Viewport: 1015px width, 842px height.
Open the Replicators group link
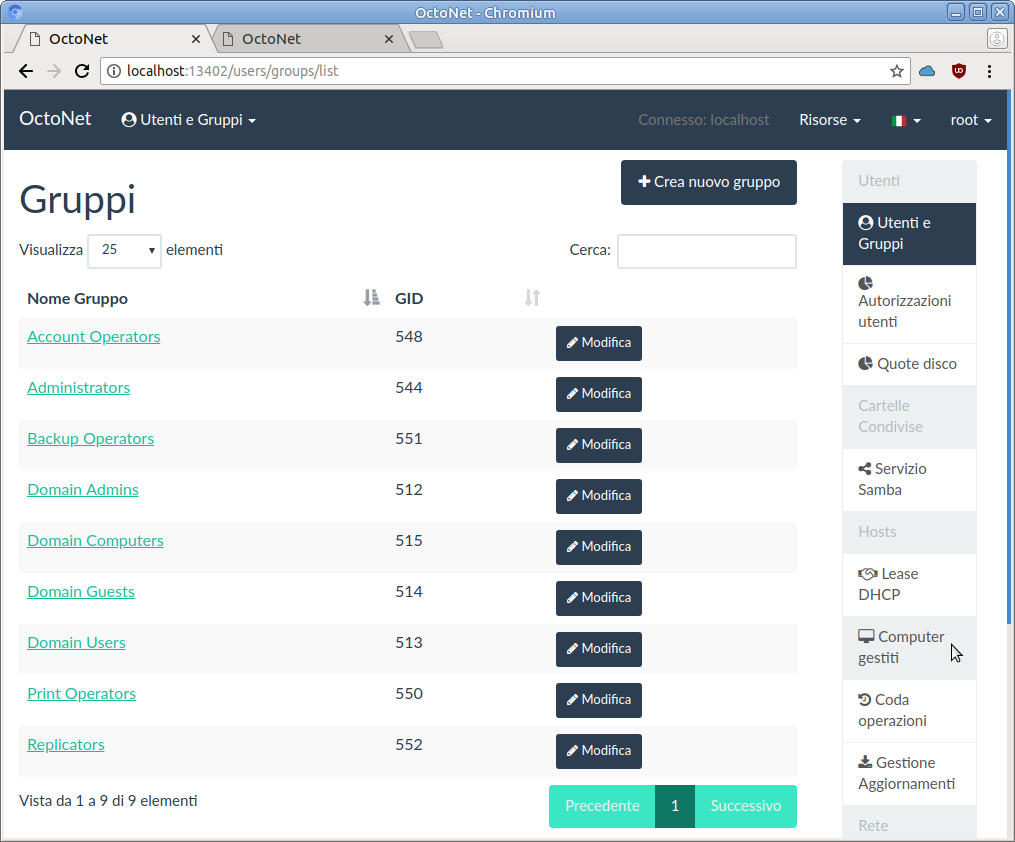(66, 745)
